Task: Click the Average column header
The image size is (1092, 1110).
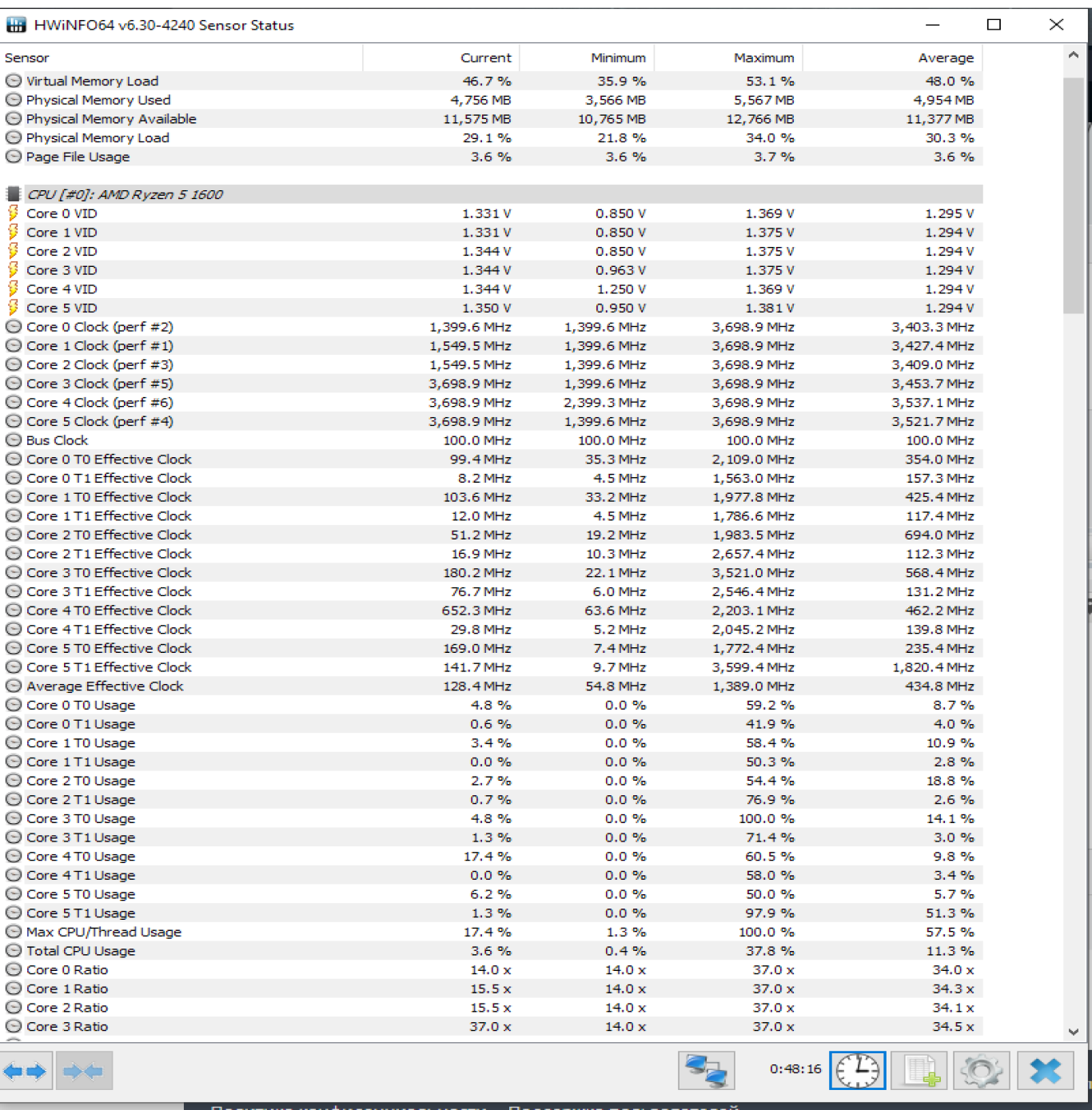Action: coord(893,58)
